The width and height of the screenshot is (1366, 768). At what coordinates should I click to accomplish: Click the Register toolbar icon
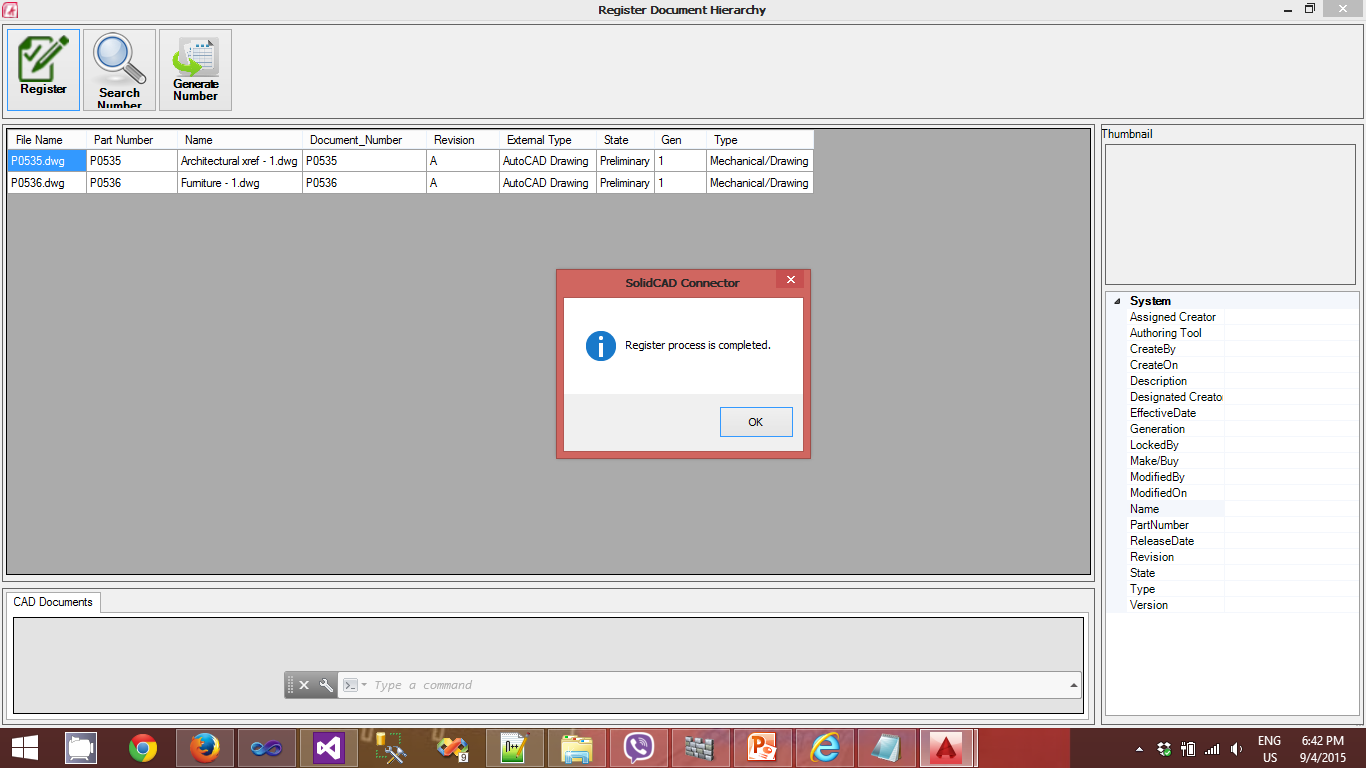[44, 69]
